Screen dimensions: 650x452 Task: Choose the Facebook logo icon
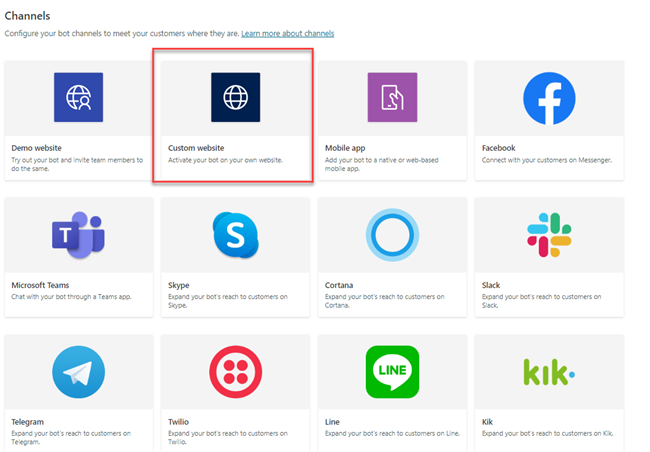pos(549,98)
